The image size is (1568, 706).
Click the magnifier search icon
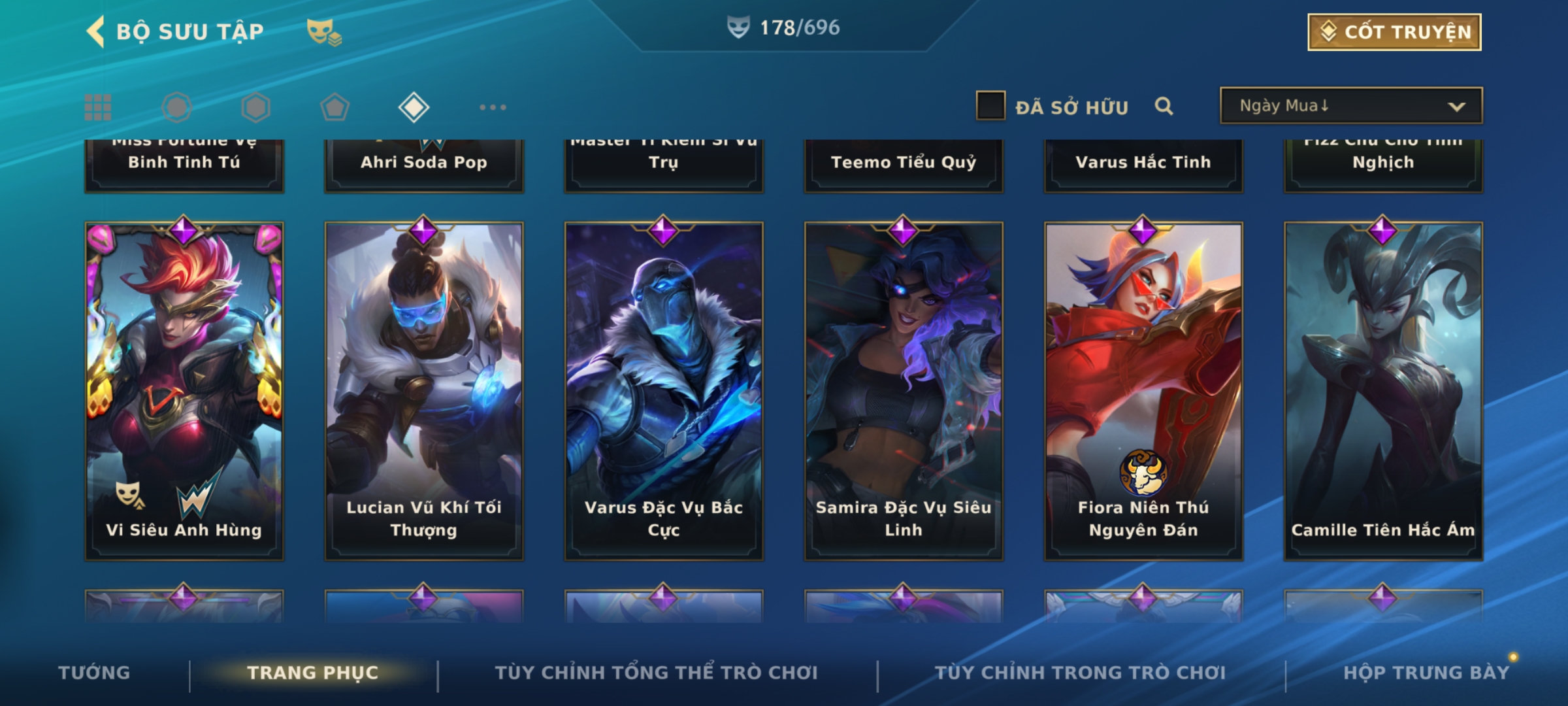pos(1164,106)
